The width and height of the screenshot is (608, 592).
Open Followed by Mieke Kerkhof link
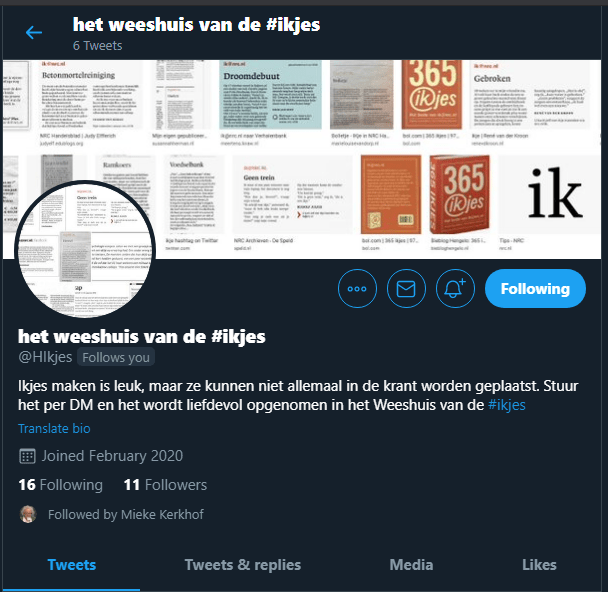tap(126, 514)
